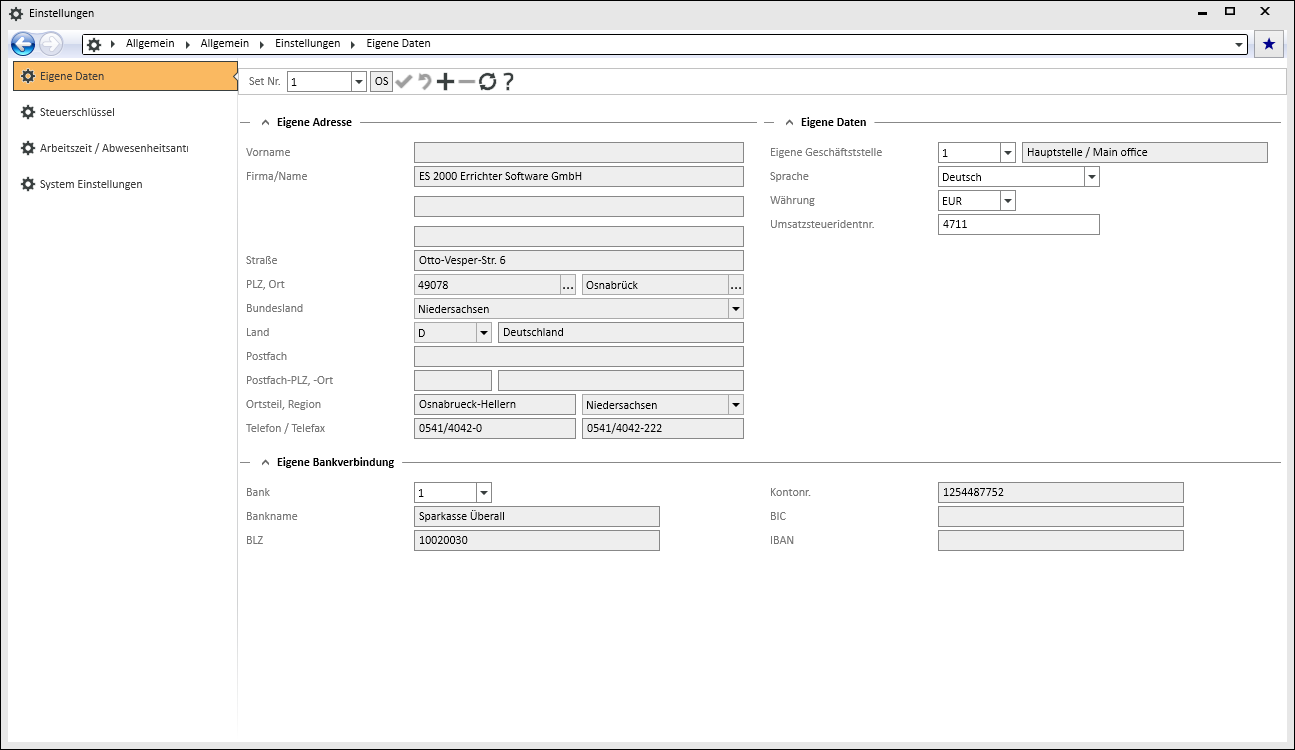
Task: Add this page to favorites with the star
Action: (x=1269, y=44)
